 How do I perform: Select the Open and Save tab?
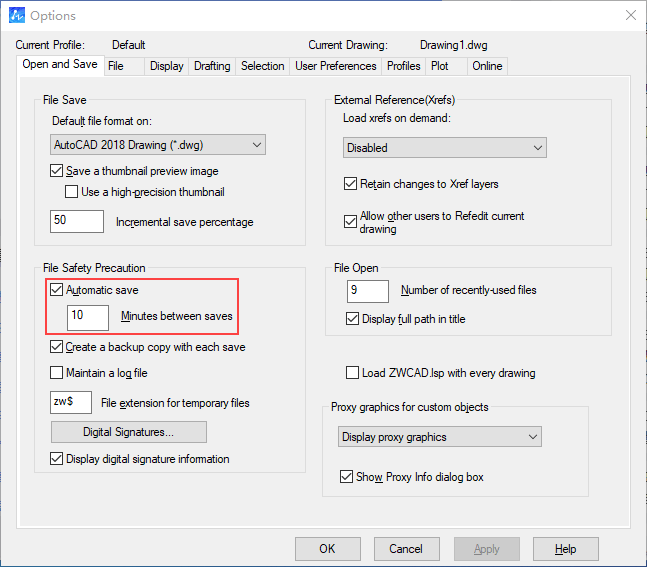[x=60, y=65]
